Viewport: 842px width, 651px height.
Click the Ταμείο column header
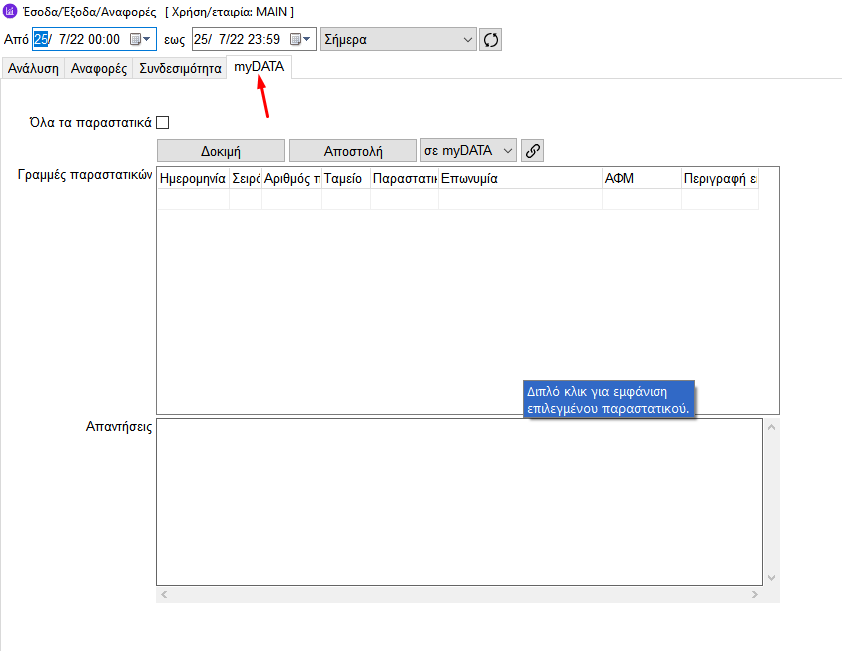(x=346, y=178)
